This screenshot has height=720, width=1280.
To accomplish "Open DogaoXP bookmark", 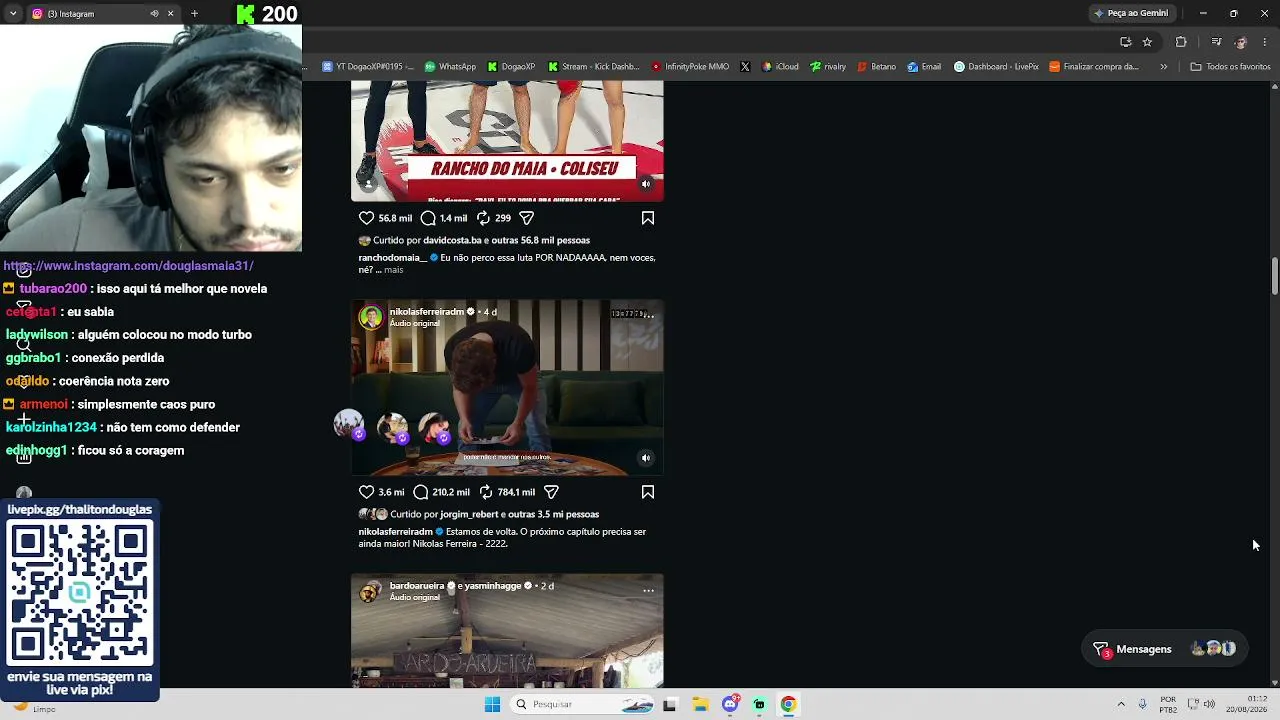I will click(511, 67).
